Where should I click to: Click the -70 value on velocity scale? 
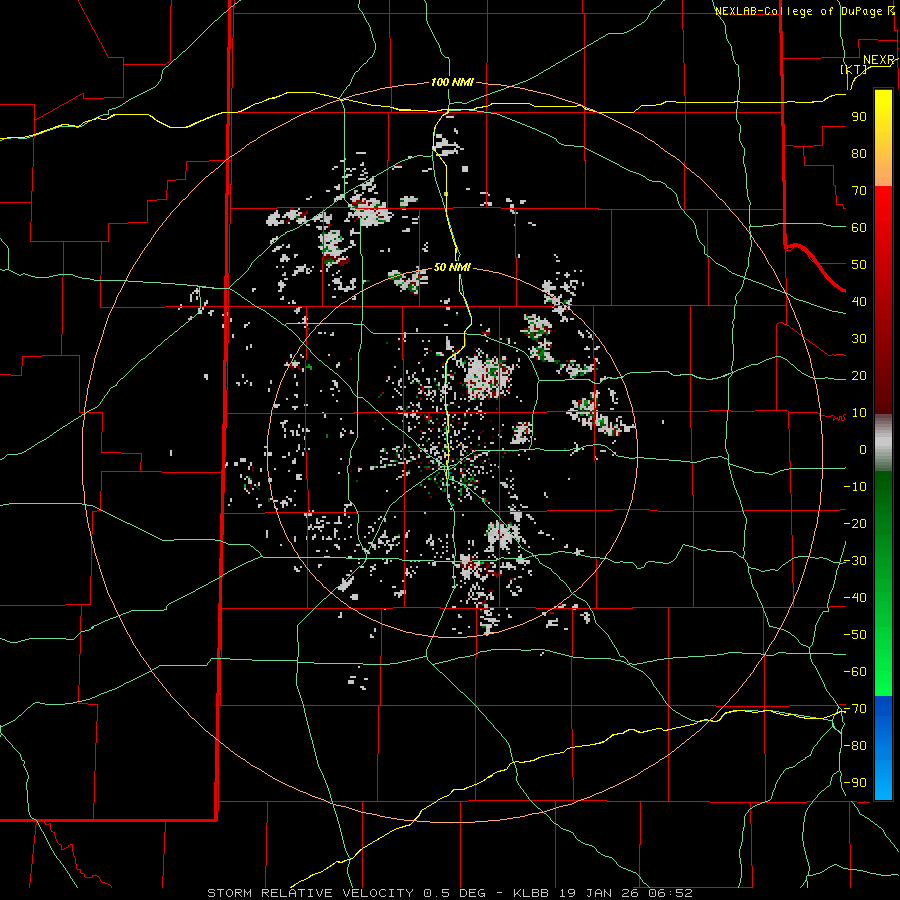(x=855, y=708)
